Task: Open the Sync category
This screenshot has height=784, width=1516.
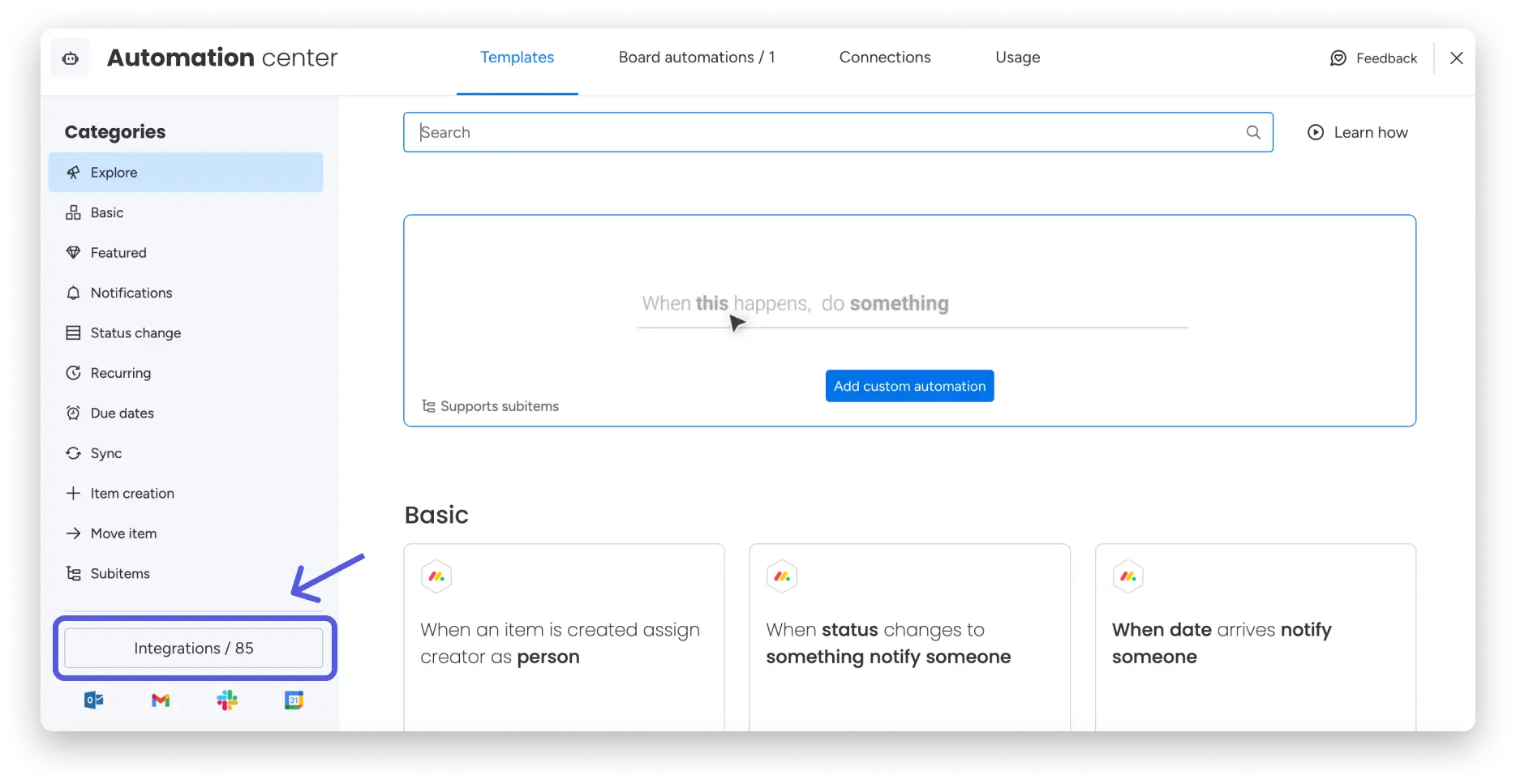Action: pyautogui.click(x=186, y=453)
